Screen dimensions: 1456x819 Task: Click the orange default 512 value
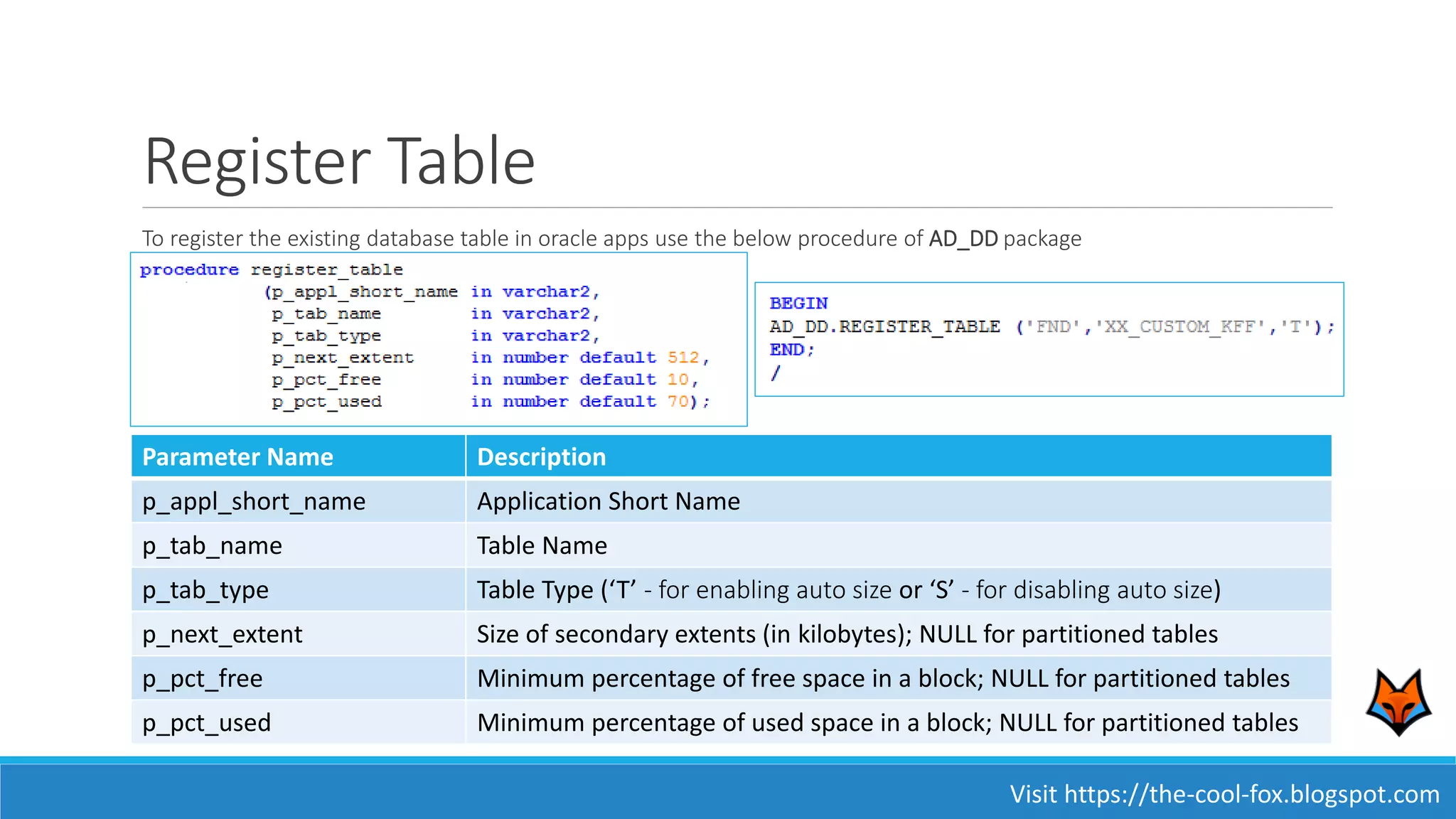pyautogui.click(x=682, y=358)
